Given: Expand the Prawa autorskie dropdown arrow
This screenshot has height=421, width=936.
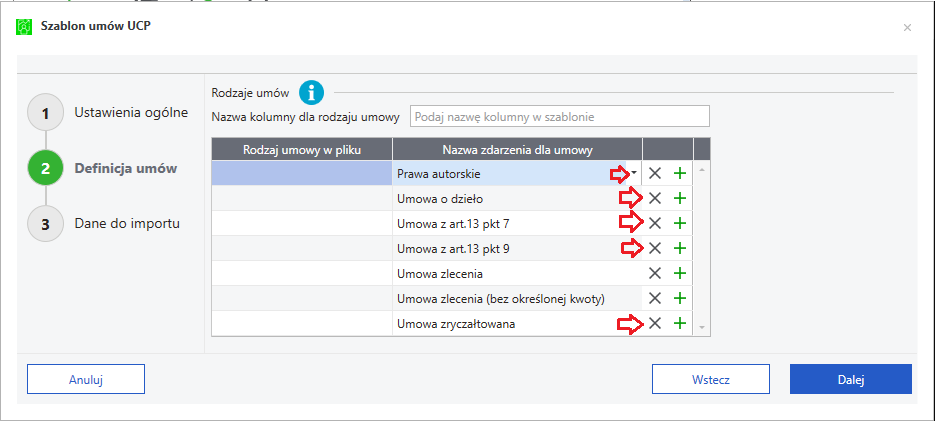Looking at the screenshot, I should click(x=634, y=173).
